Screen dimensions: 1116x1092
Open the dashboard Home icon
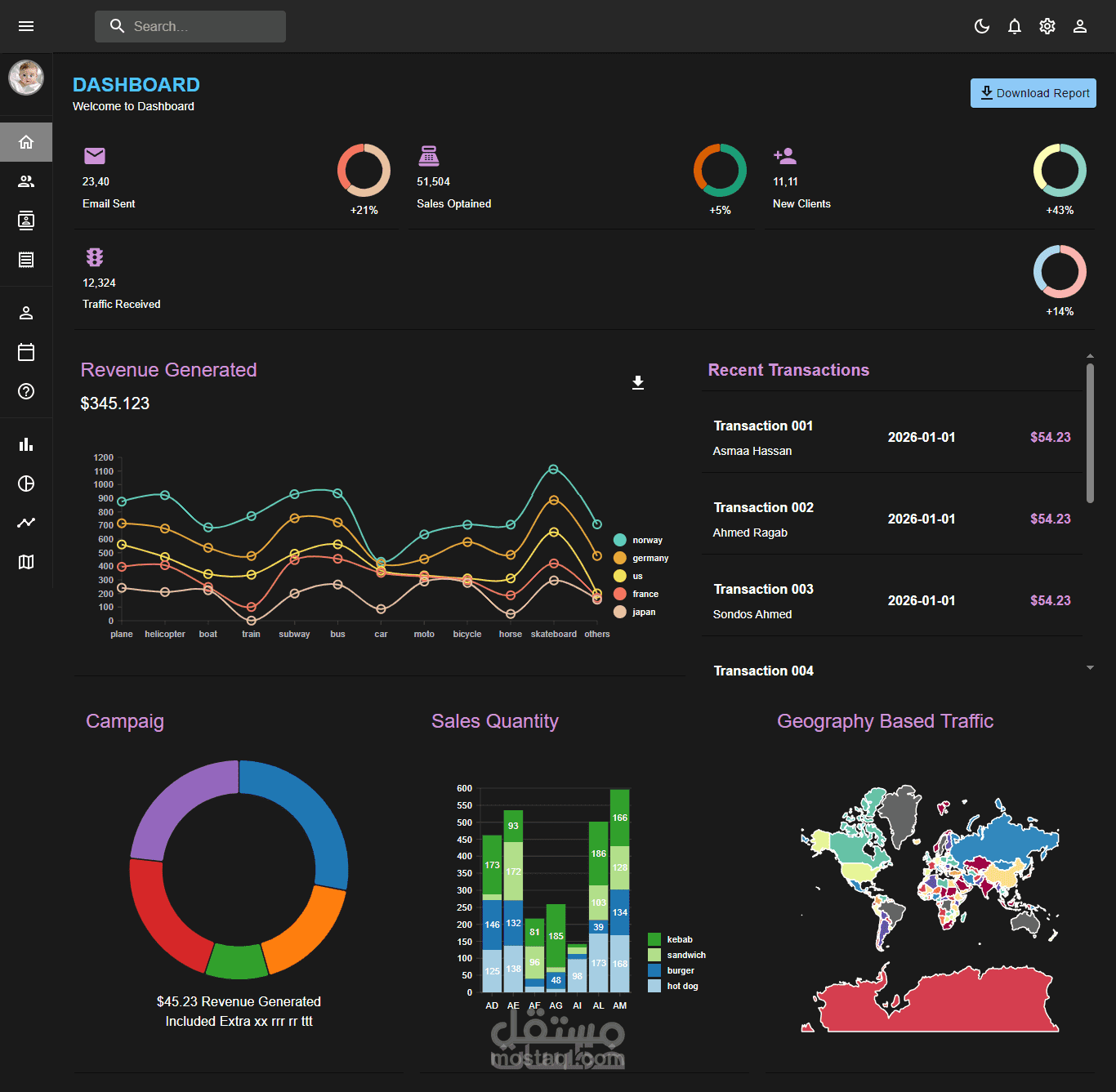point(26,141)
